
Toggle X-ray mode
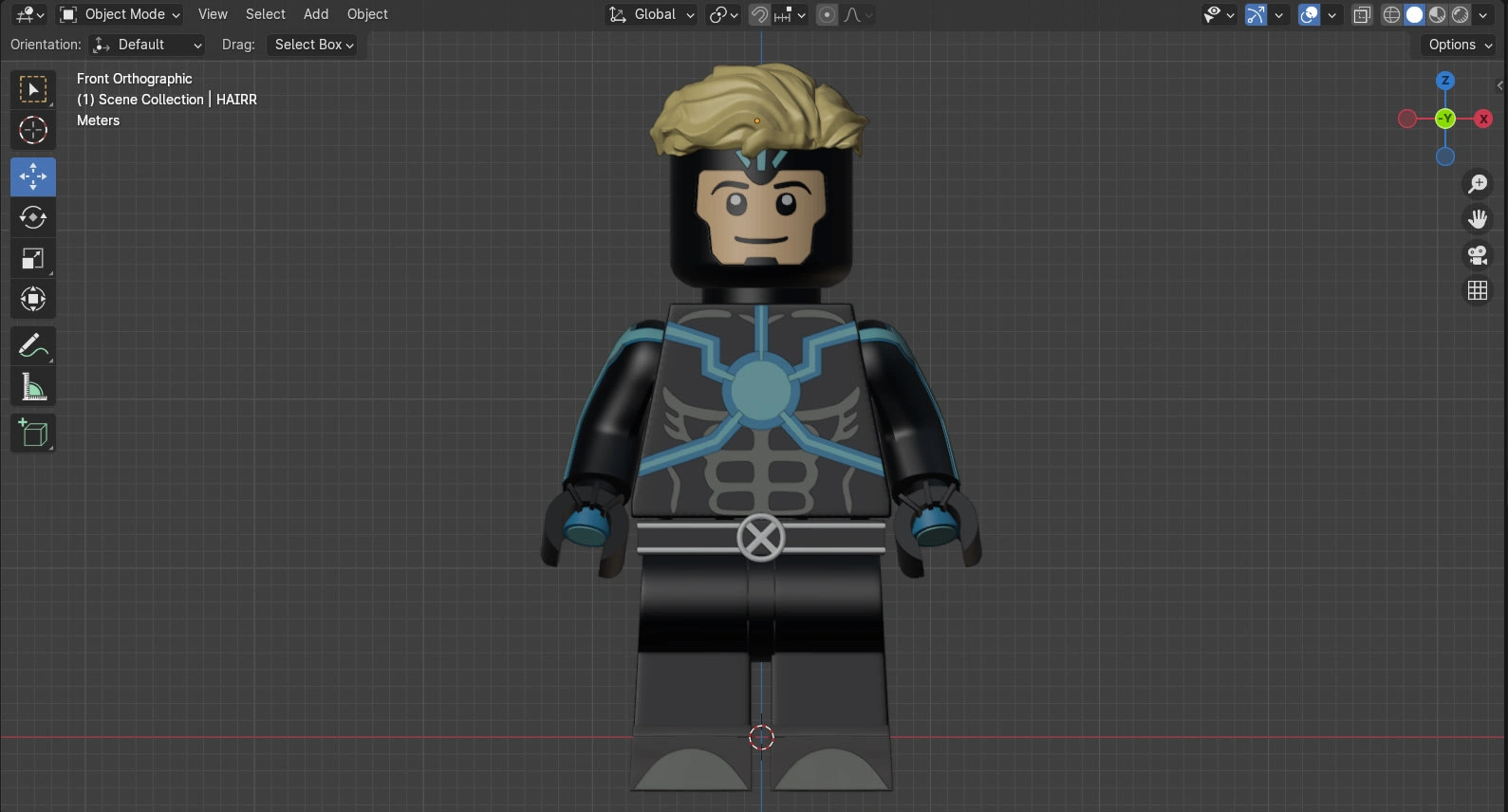pyautogui.click(x=1362, y=14)
